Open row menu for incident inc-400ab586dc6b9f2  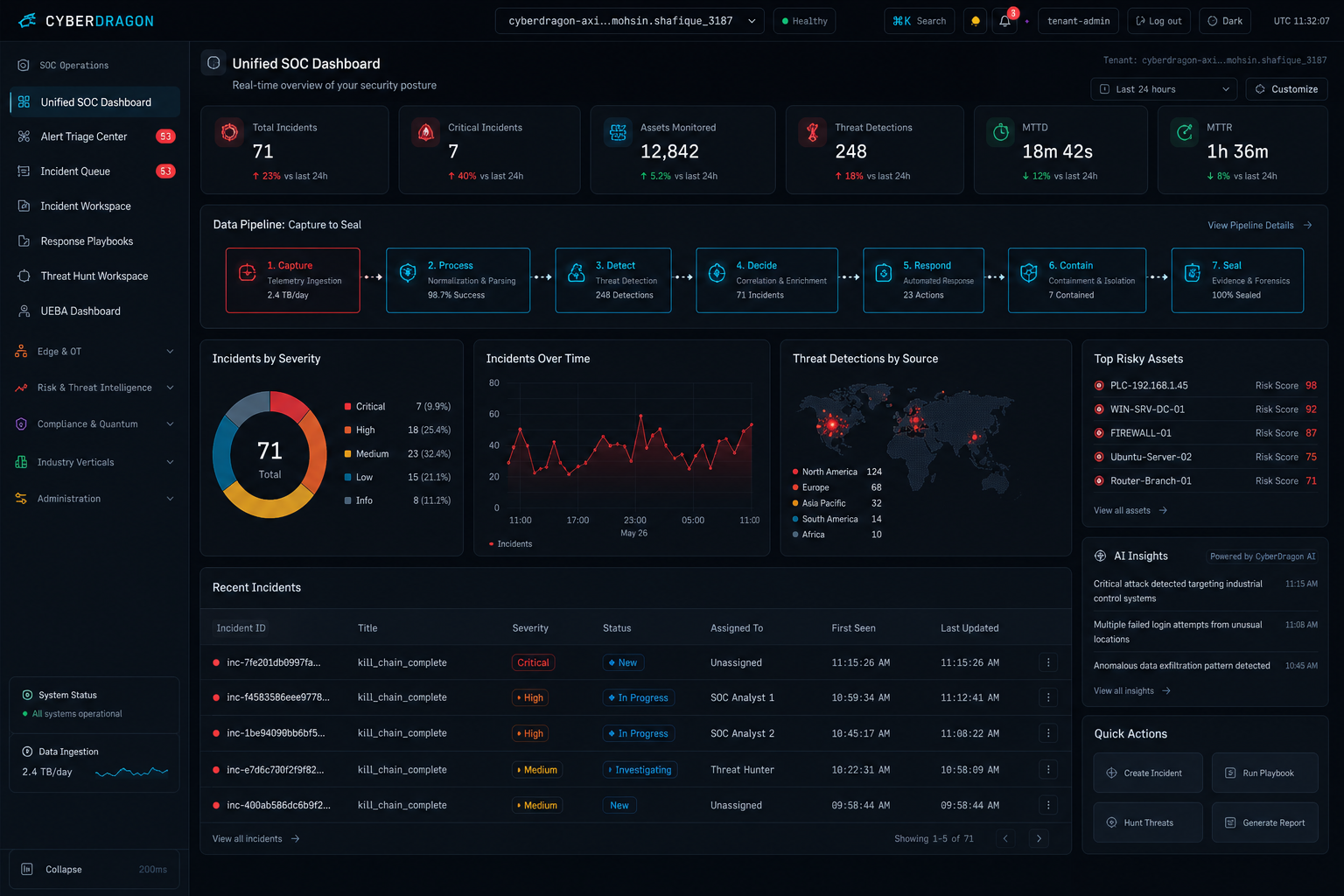(x=1048, y=805)
